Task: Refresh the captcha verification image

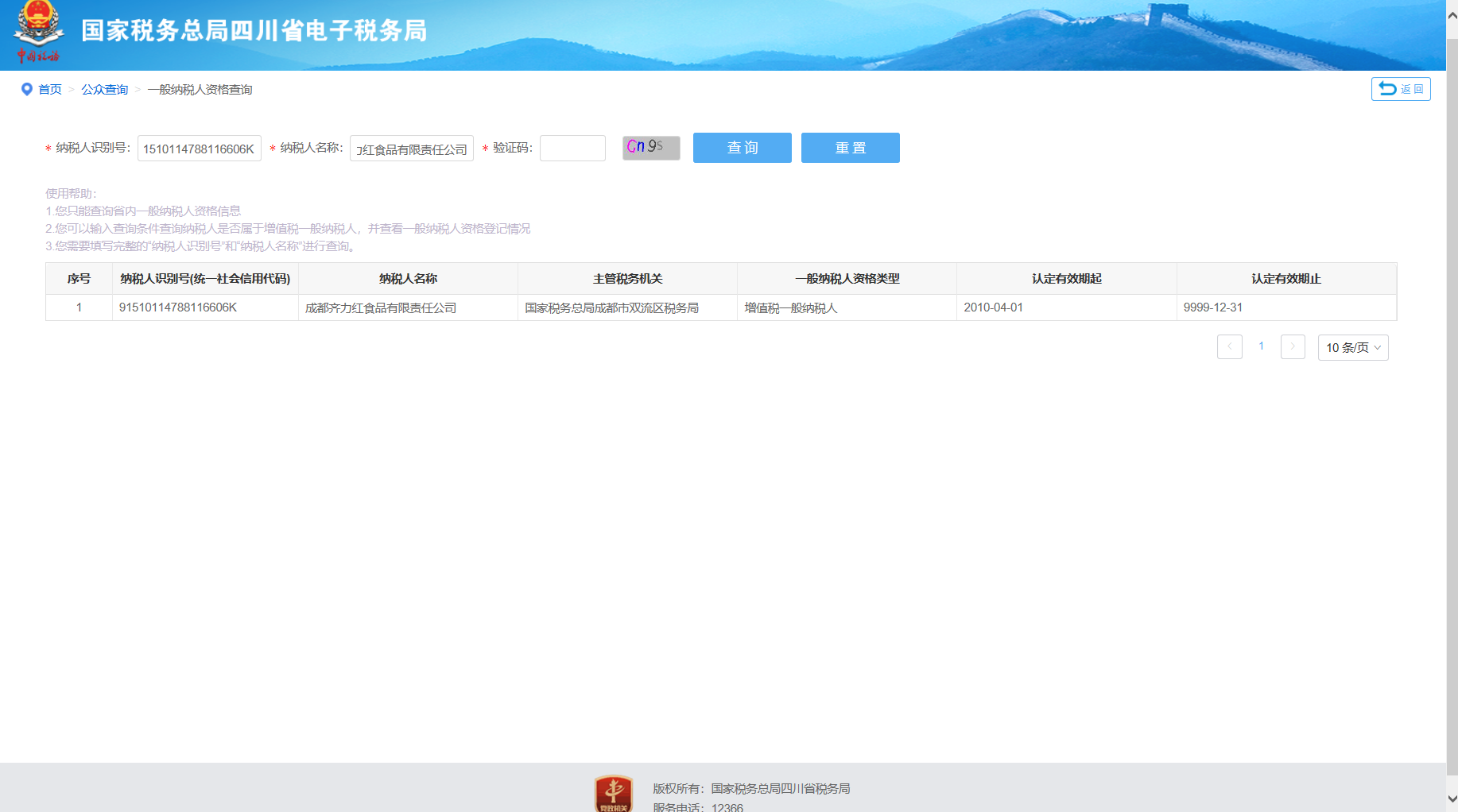Action: (650, 148)
